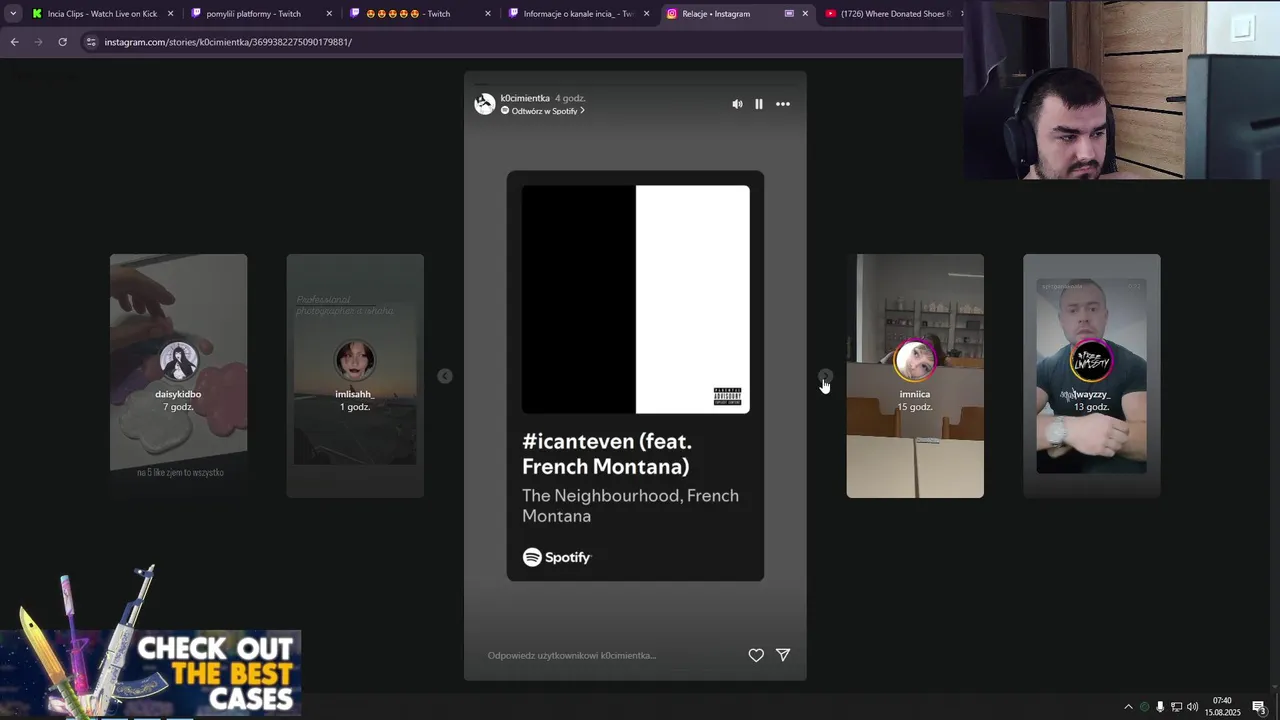Close the emoji-titled Twitch tab

pyautogui.click(x=488, y=14)
